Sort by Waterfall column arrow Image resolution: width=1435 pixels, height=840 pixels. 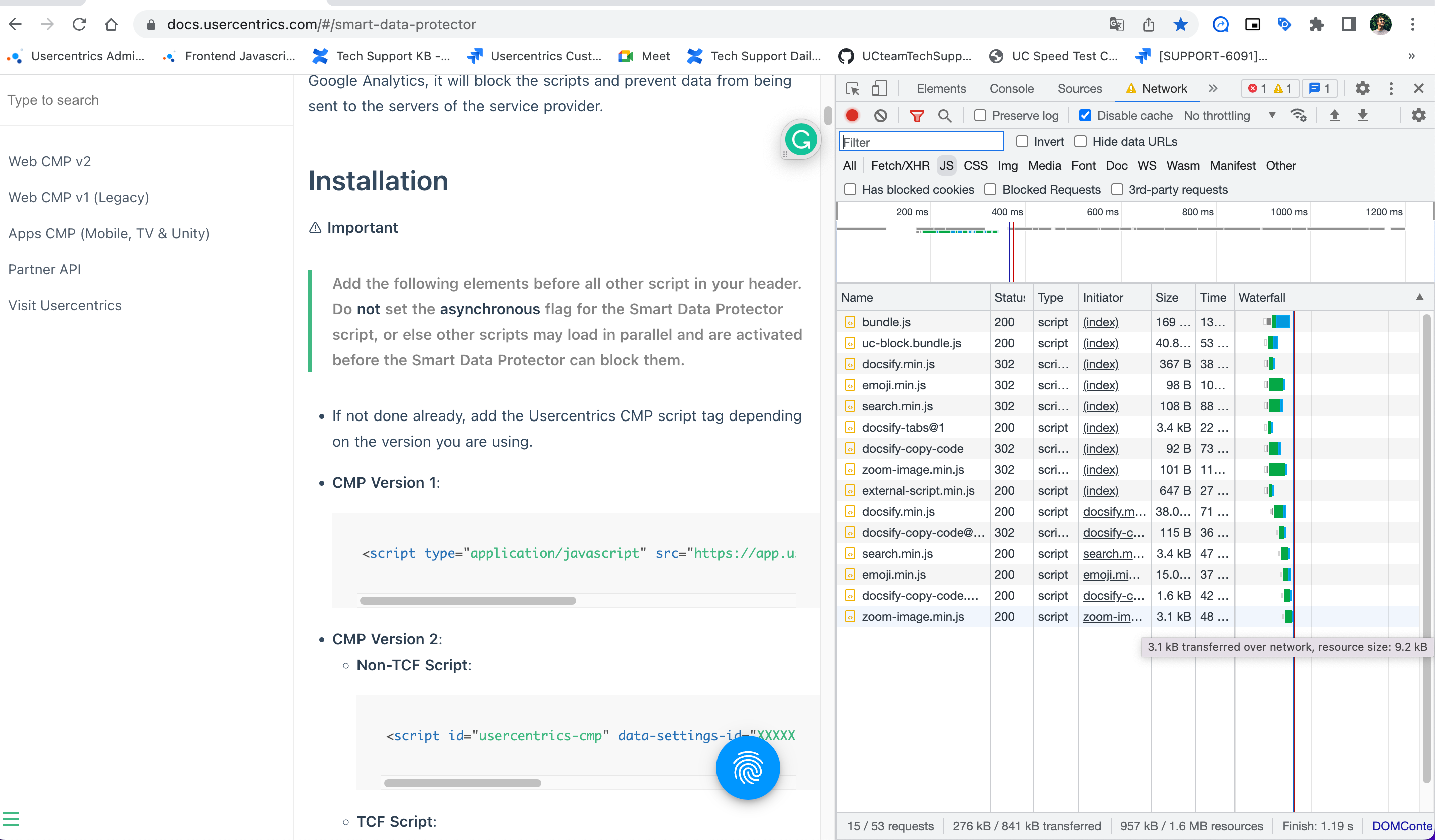click(1419, 297)
